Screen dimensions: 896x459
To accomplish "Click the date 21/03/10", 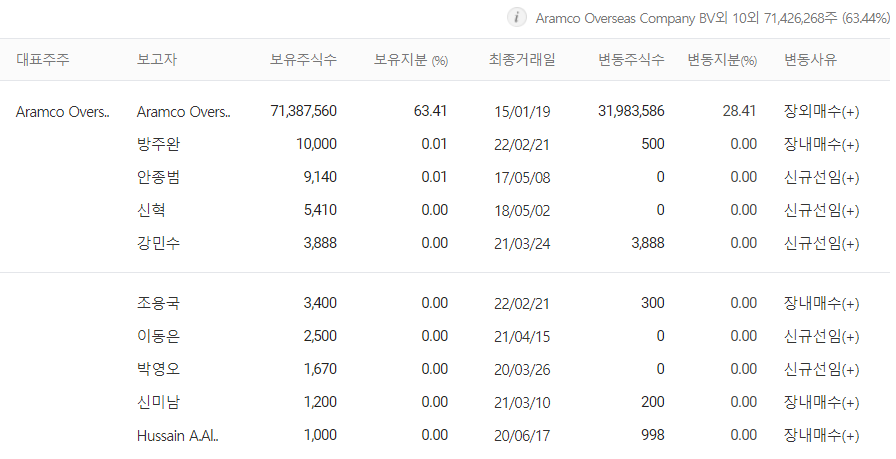I will point(522,403).
